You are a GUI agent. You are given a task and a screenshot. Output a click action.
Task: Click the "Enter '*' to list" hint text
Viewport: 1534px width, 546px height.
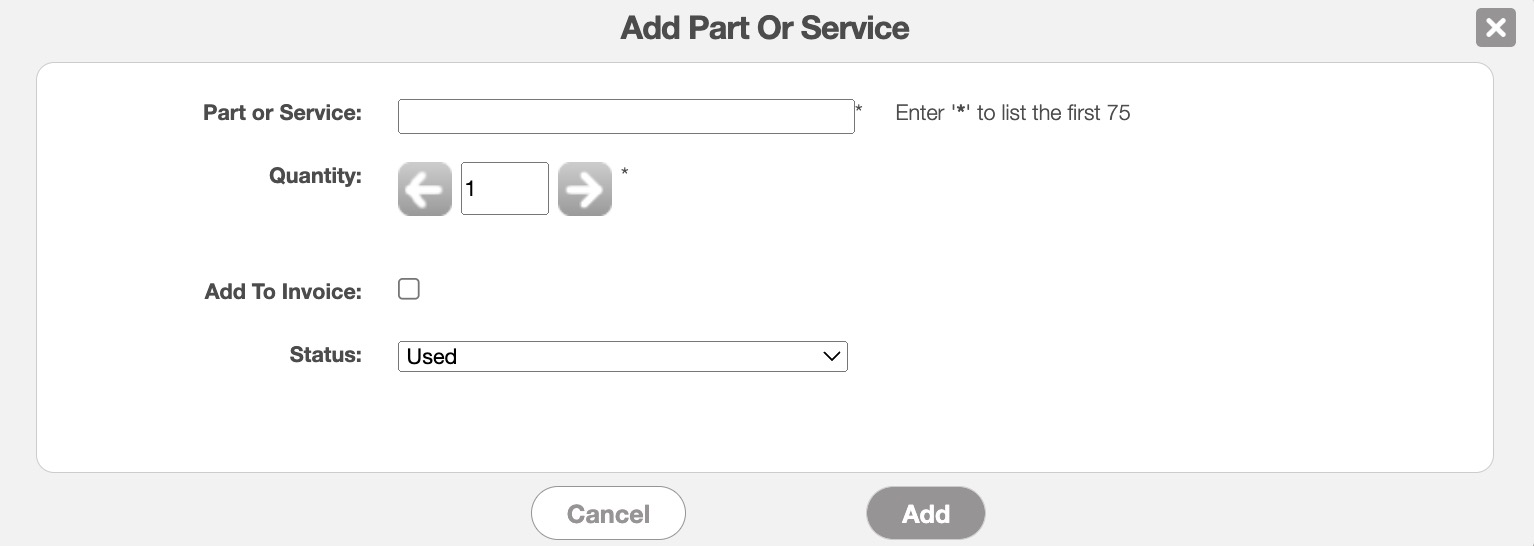pos(1012,113)
